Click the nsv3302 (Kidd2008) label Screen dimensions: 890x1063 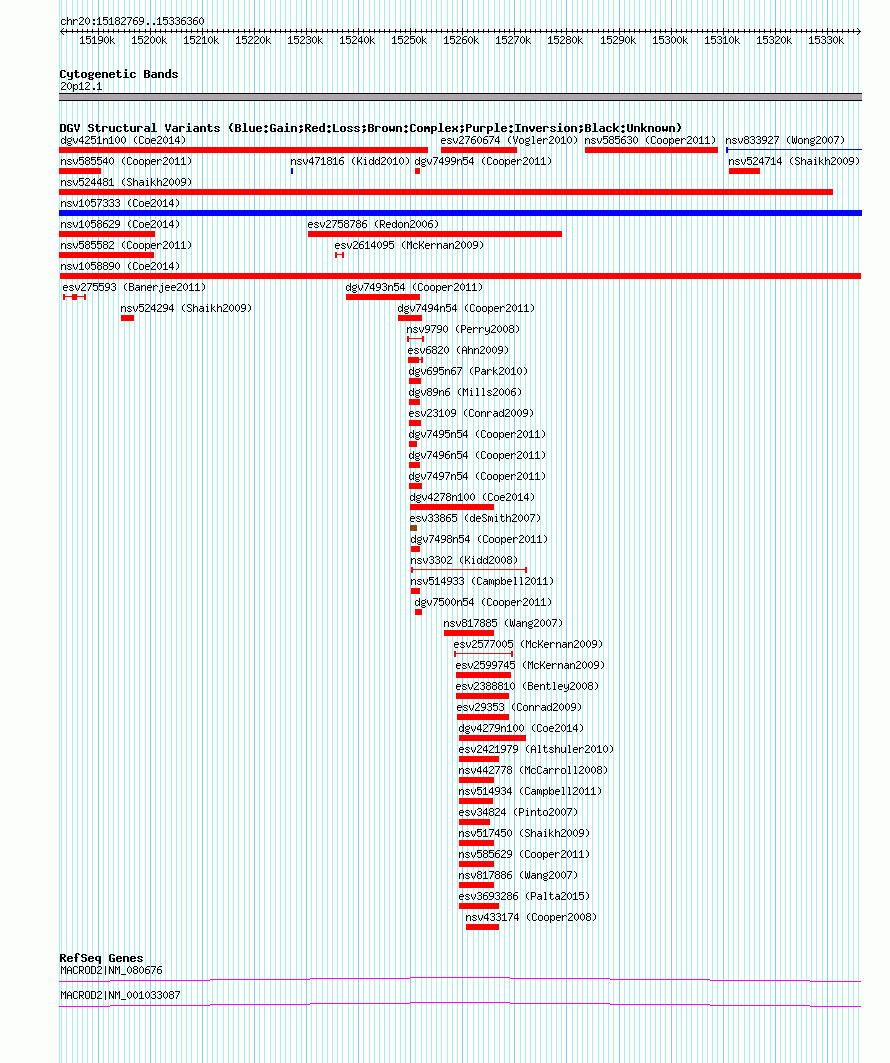coord(464,561)
